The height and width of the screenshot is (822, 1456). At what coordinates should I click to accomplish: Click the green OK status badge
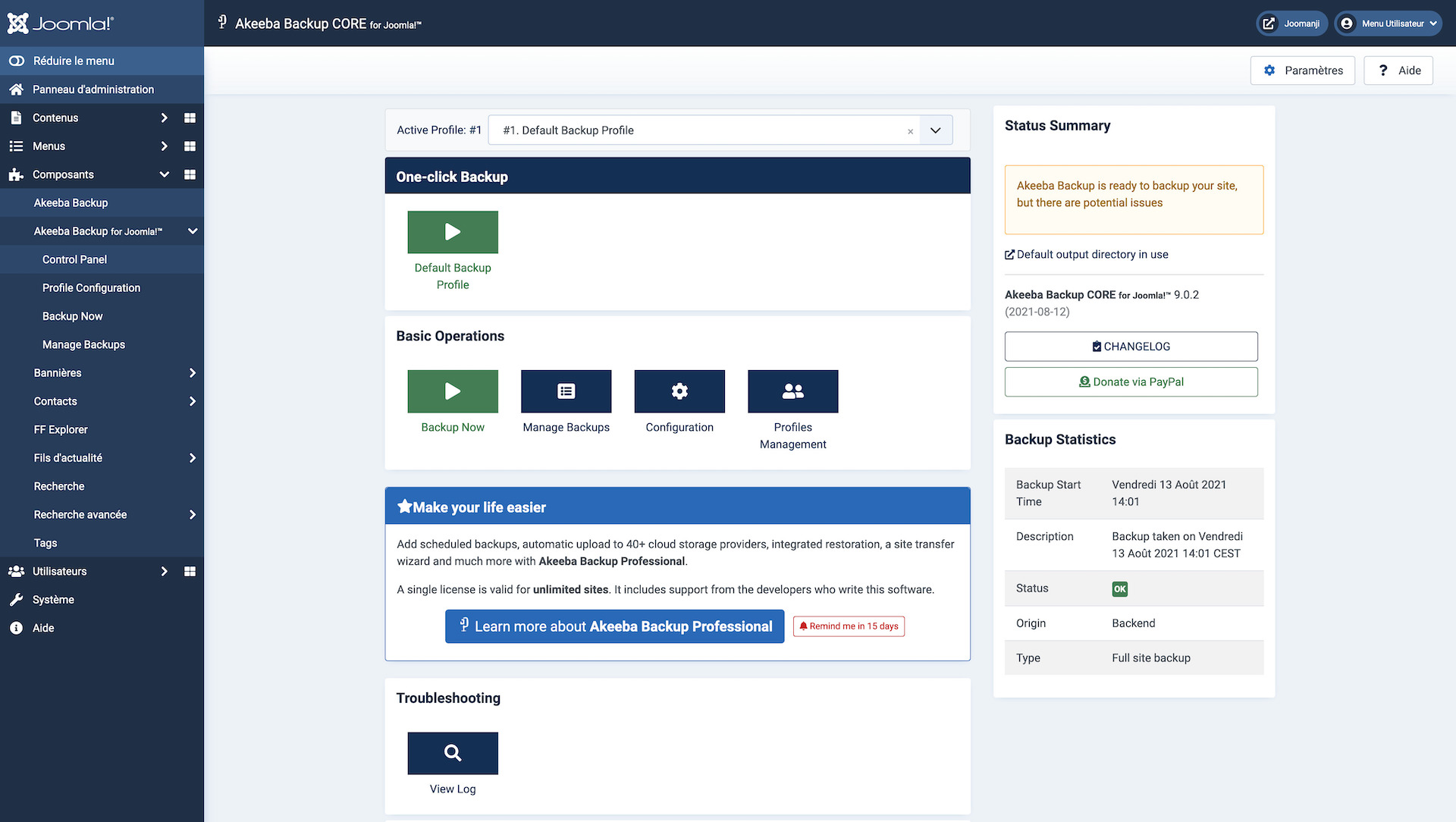pos(1119,589)
